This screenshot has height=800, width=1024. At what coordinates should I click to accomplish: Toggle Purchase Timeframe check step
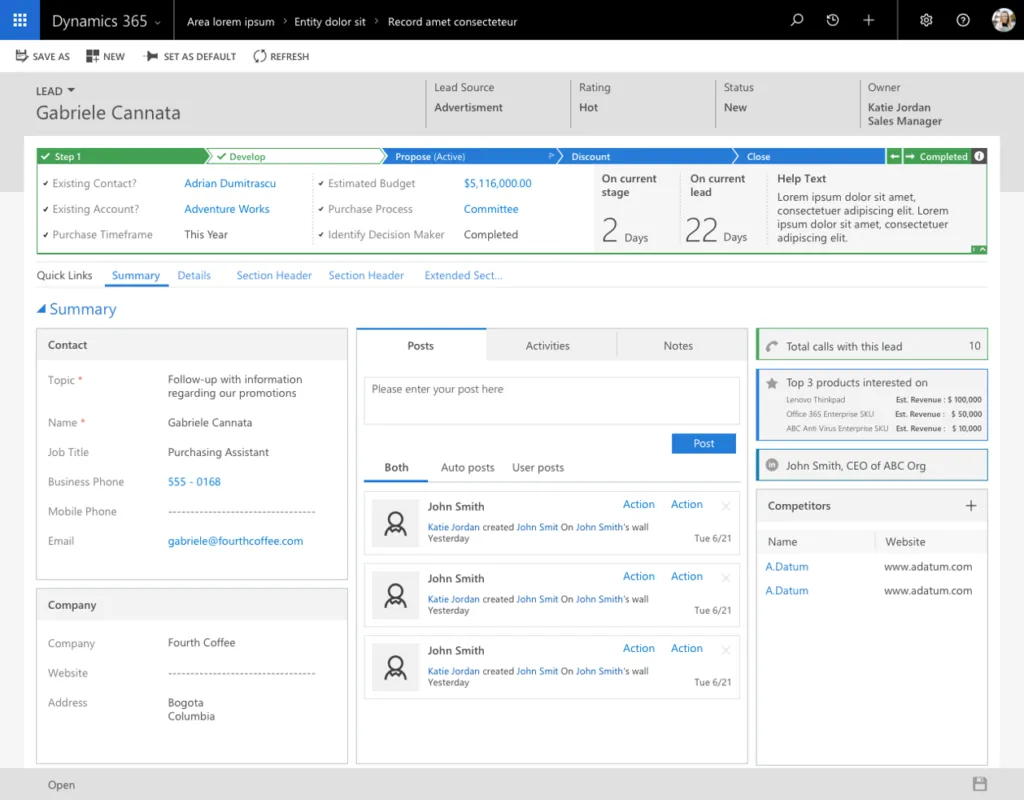[46, 235]
